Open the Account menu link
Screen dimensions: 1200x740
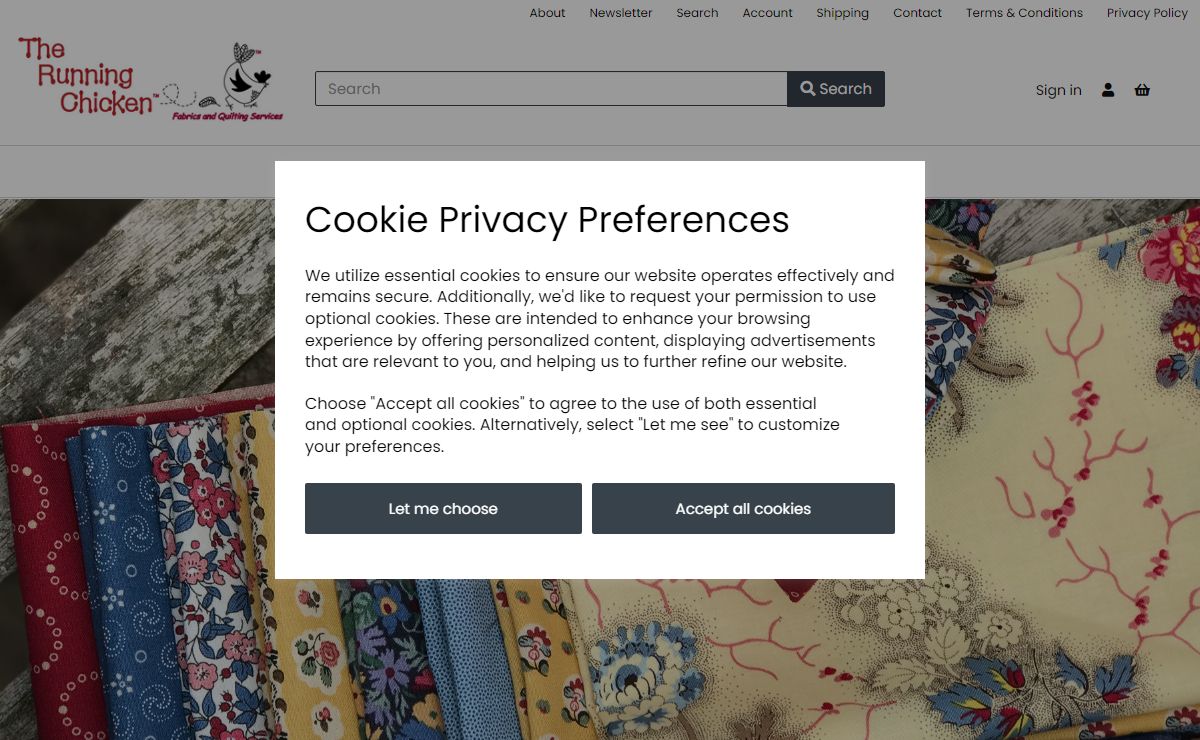pos(767,13)
